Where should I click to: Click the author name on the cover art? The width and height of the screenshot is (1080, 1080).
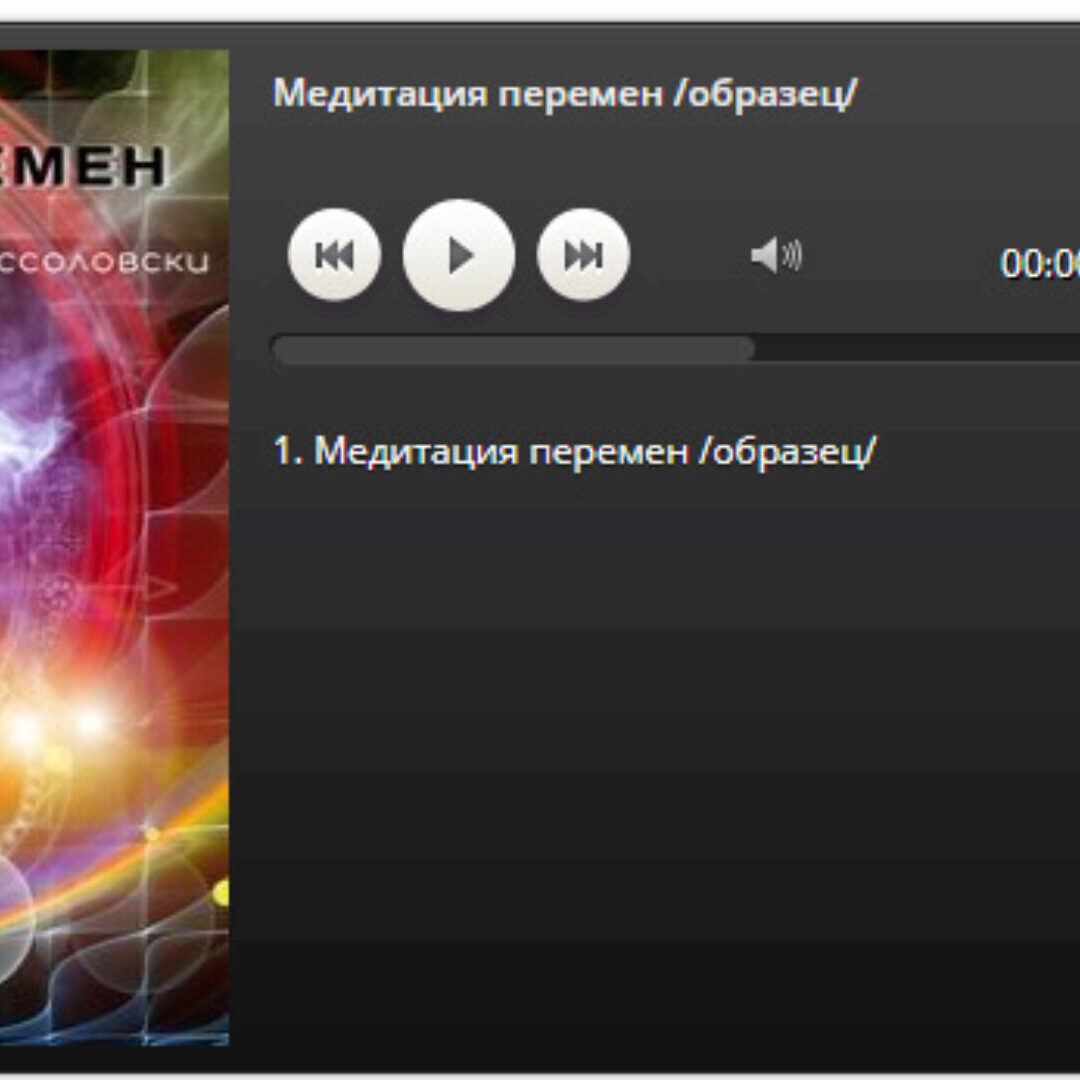tap(103, 262)
